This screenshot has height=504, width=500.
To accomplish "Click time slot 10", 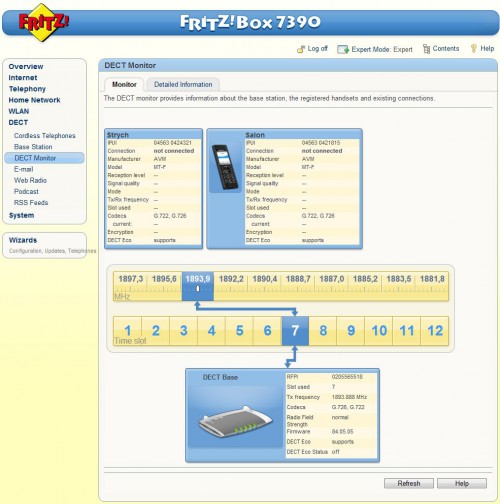I will (x=379, y=331).
